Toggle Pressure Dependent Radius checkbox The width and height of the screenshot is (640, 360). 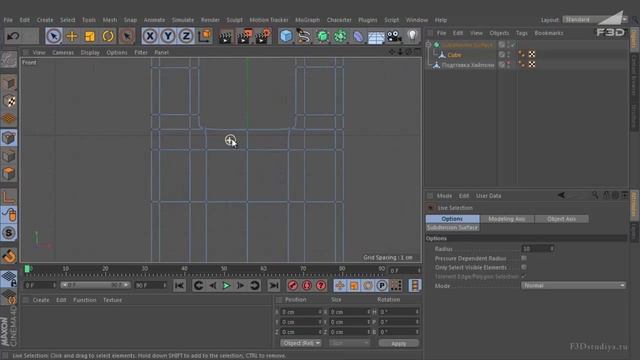coord(524,258)
